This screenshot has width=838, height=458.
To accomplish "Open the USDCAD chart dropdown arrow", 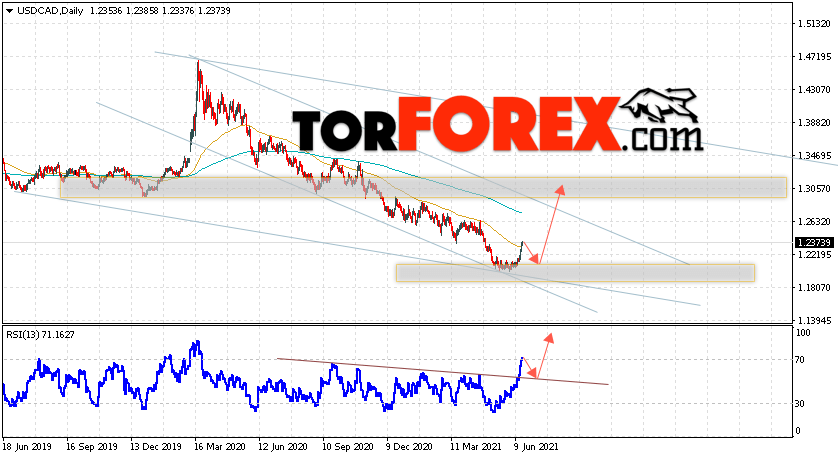I will pyautogui.click(x=9, y=11).
